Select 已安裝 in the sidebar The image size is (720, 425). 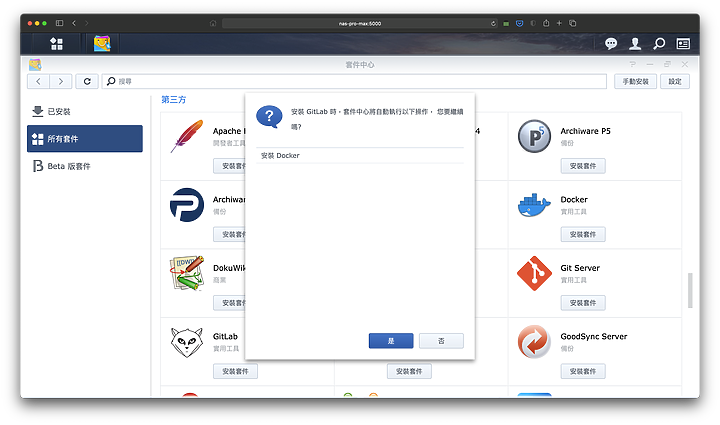point(85,111)
